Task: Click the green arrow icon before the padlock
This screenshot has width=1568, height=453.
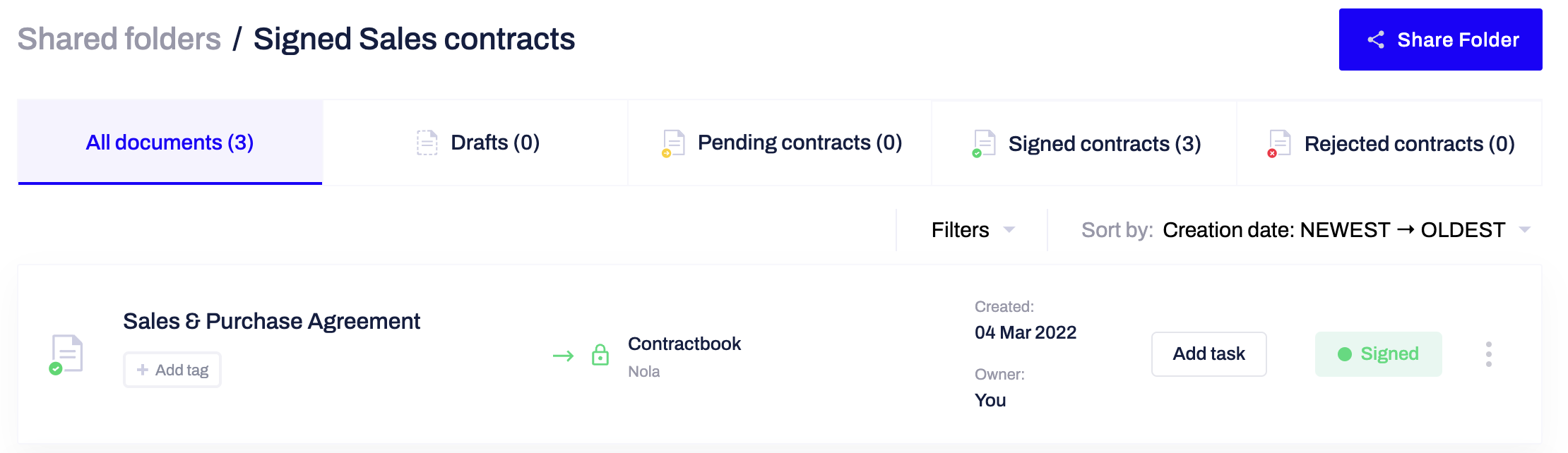Action: (x=563, y=356)
